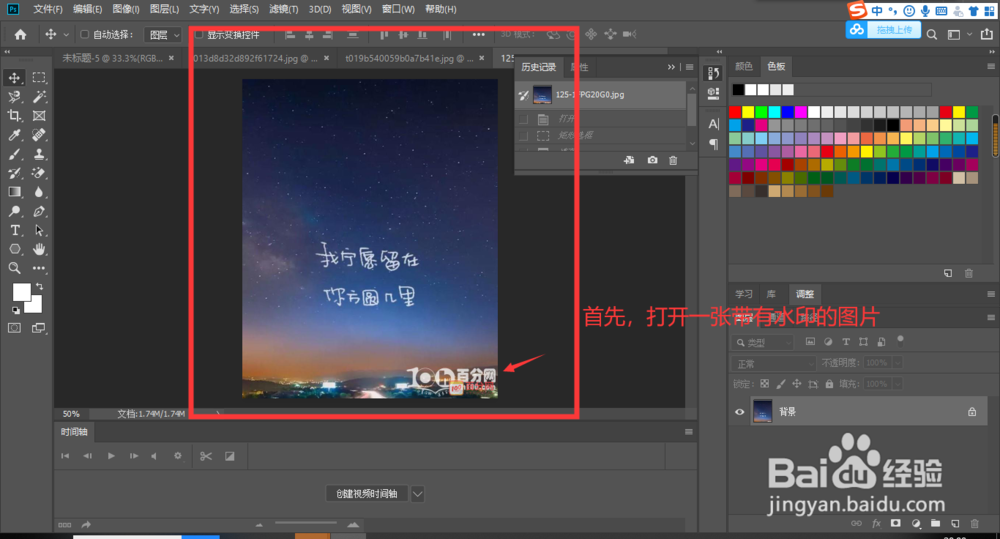Select the Pen tool
Image resolution: width=1000 pixels, height=539 pixels.
(39, 211)
